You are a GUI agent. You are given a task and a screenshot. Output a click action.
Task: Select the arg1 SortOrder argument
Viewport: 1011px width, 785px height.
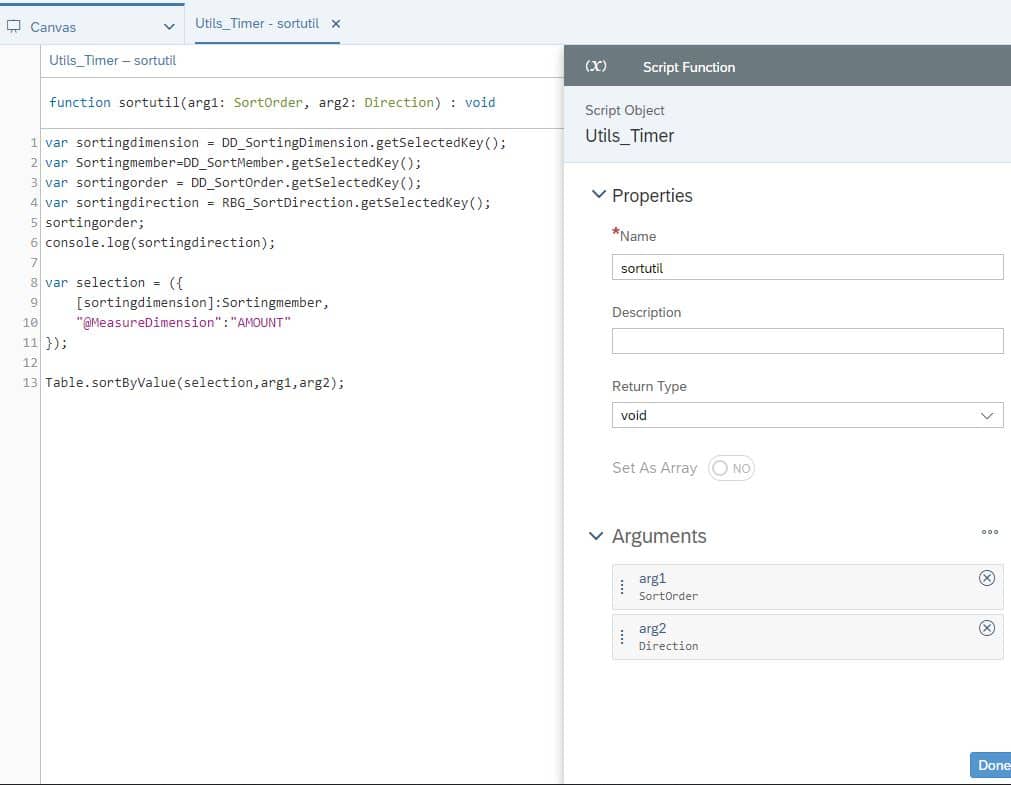[807, 587]
